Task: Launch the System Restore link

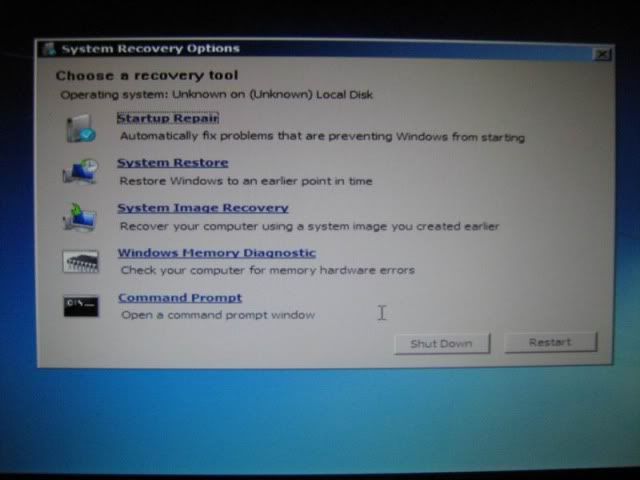Action: click(172, 163)
